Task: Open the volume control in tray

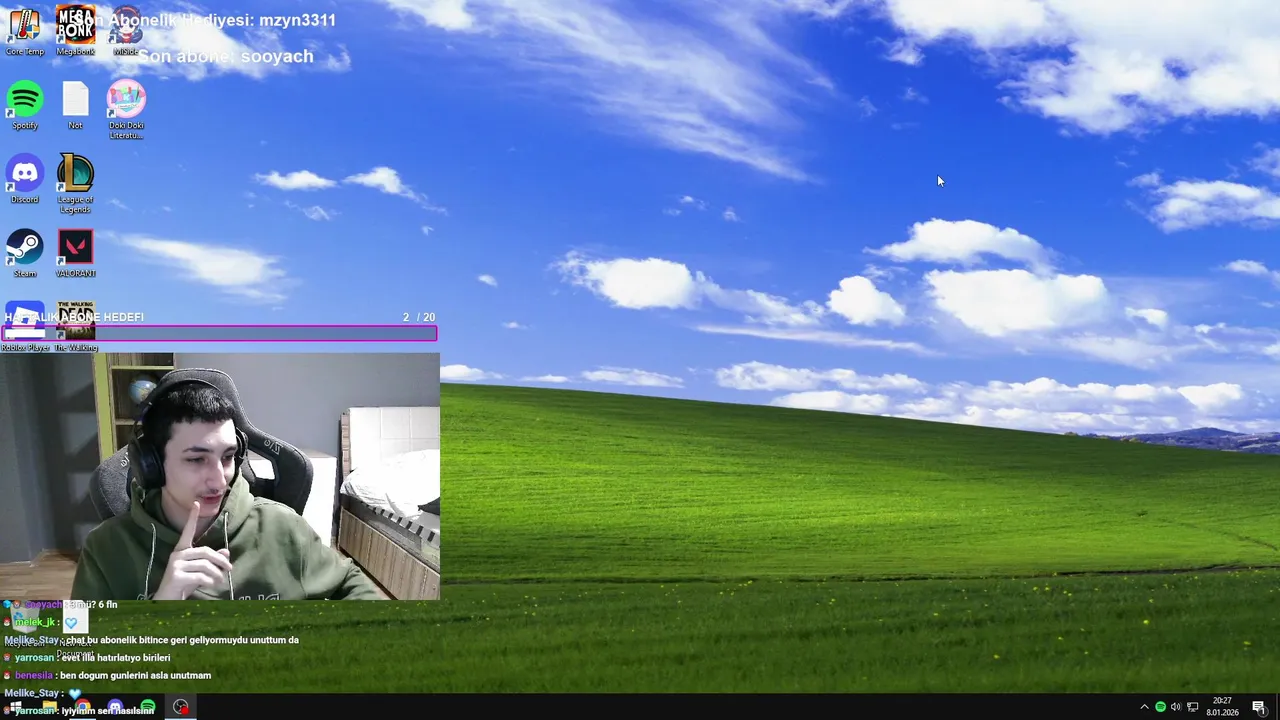Action: click(x=1176, y=707)
